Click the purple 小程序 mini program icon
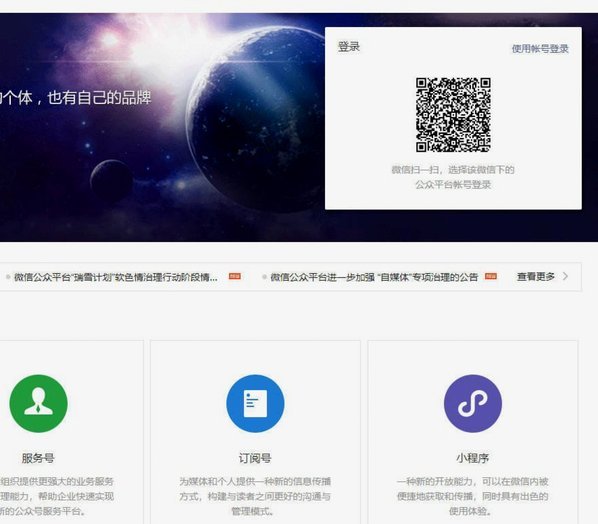598x524 pixels. click(473, 403)
